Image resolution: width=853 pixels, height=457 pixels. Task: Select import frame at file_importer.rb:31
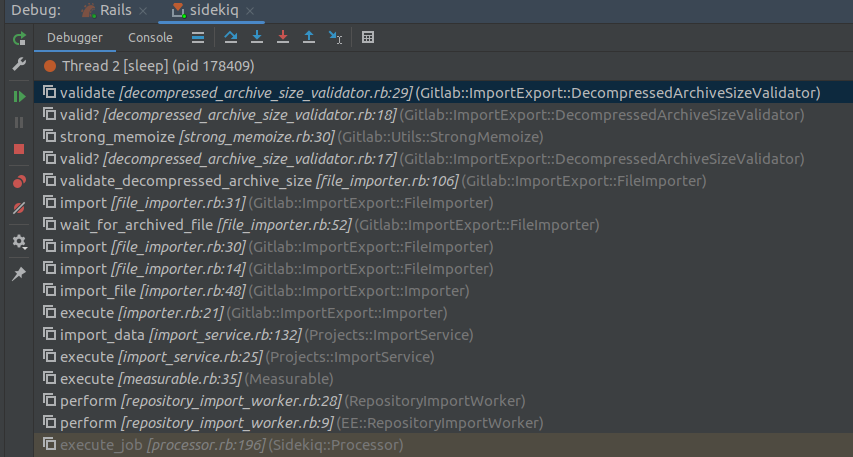443,203
